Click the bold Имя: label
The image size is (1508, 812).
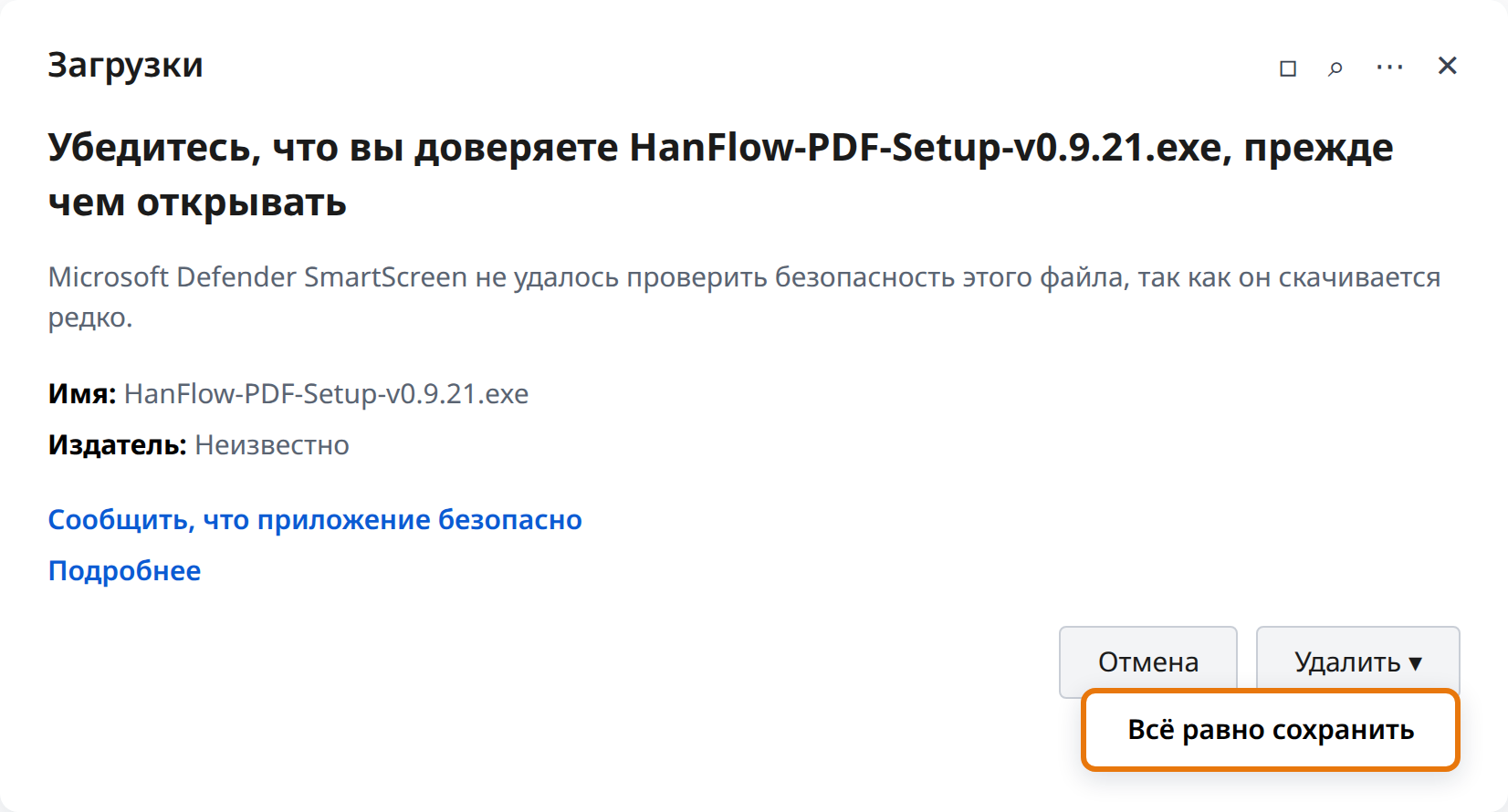click(x=82, y=394)
